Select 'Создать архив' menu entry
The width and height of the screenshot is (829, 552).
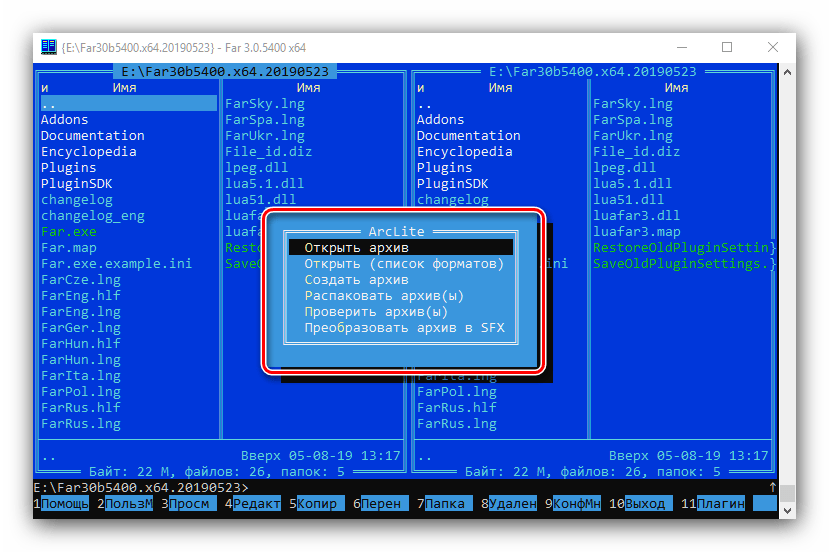point(356,280)
